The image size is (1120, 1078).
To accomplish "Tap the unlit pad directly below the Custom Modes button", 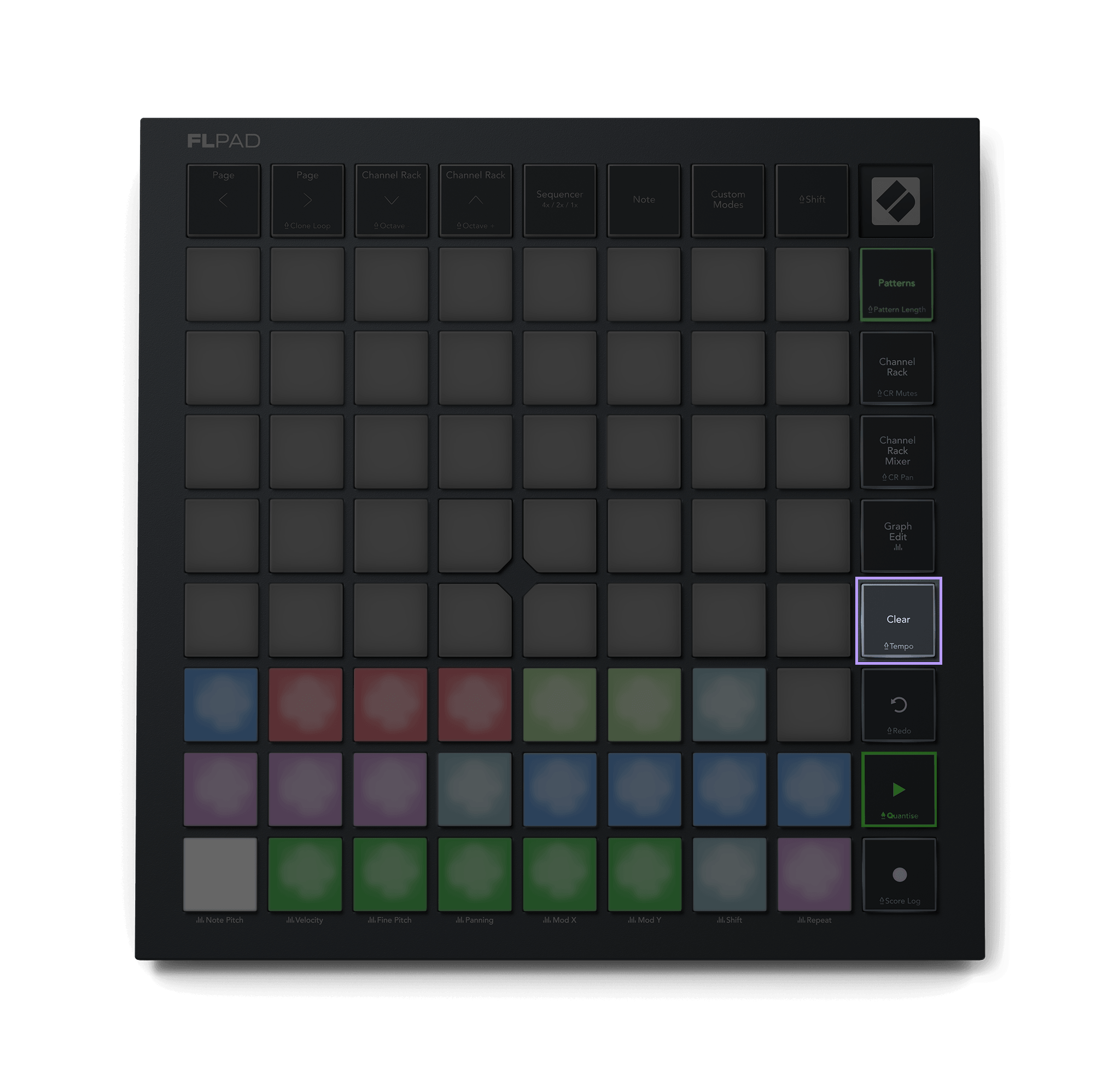I will (728, 284).
